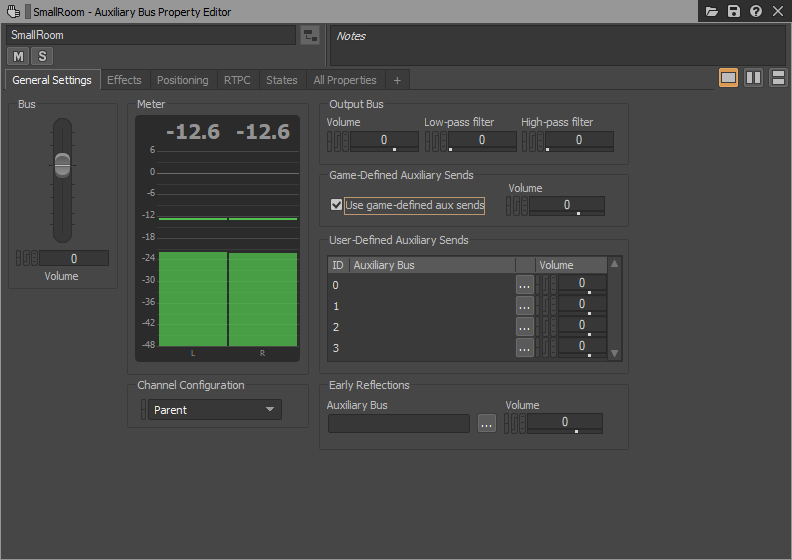Click volume field for user send ID 3

(x=582, y=347)
